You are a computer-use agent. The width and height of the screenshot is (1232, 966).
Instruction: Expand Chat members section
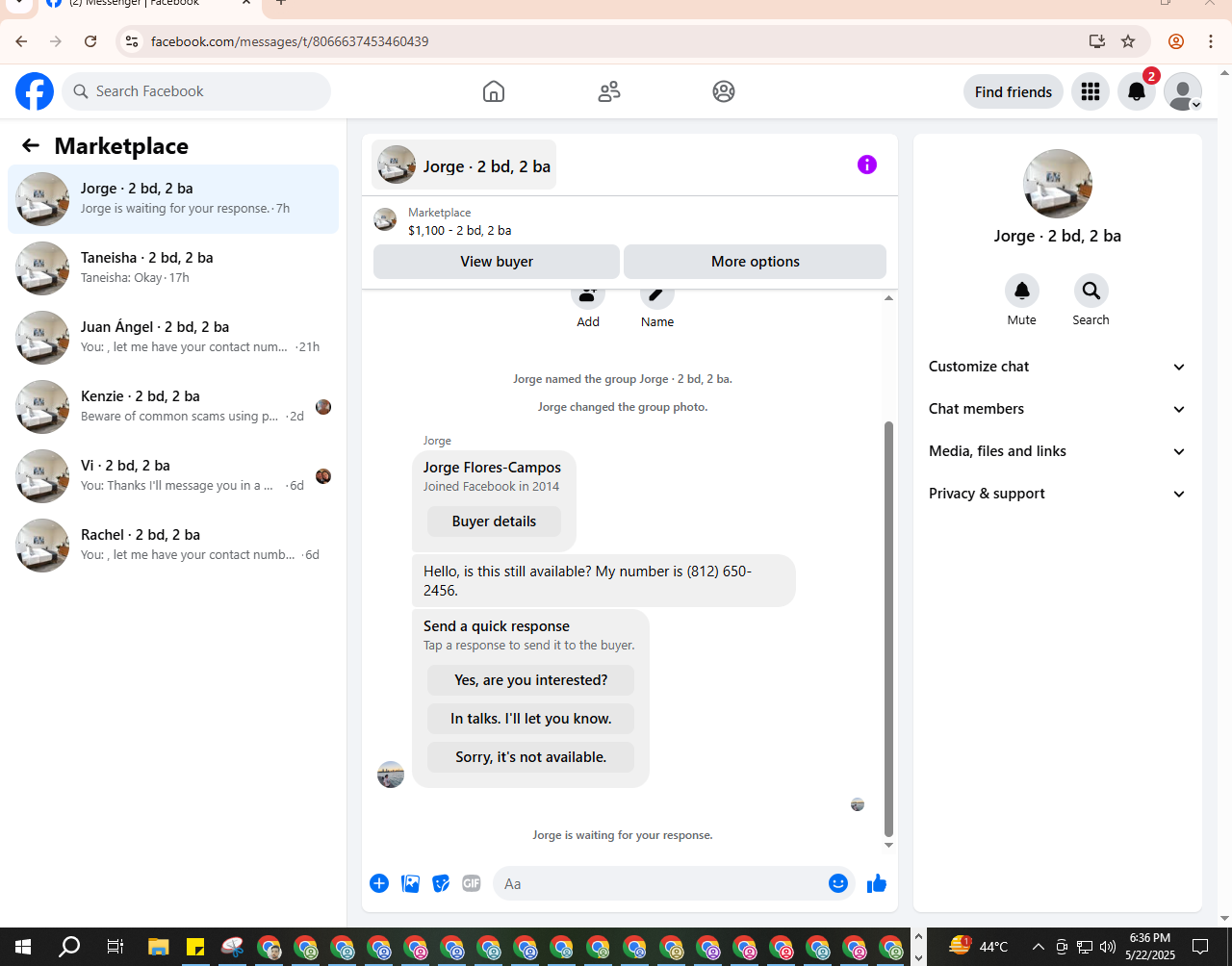click(x=1057, y=409)
